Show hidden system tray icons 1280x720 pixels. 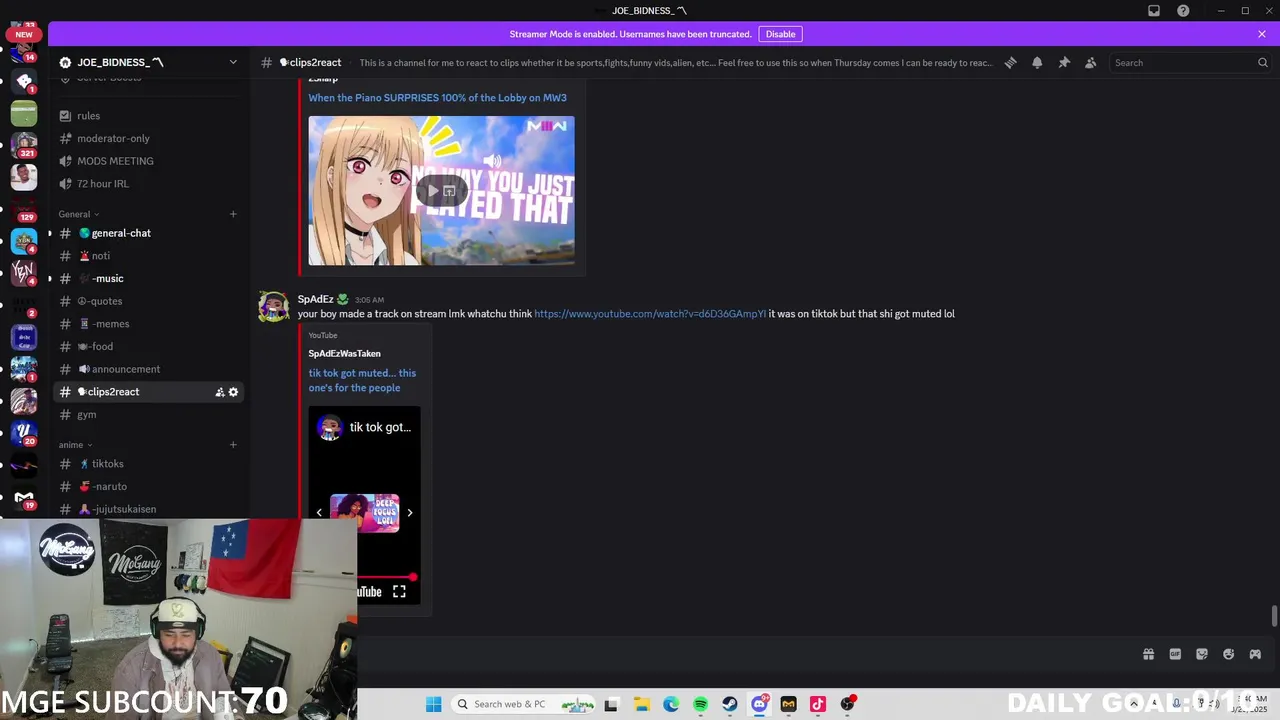click(x=1134, y=704)
